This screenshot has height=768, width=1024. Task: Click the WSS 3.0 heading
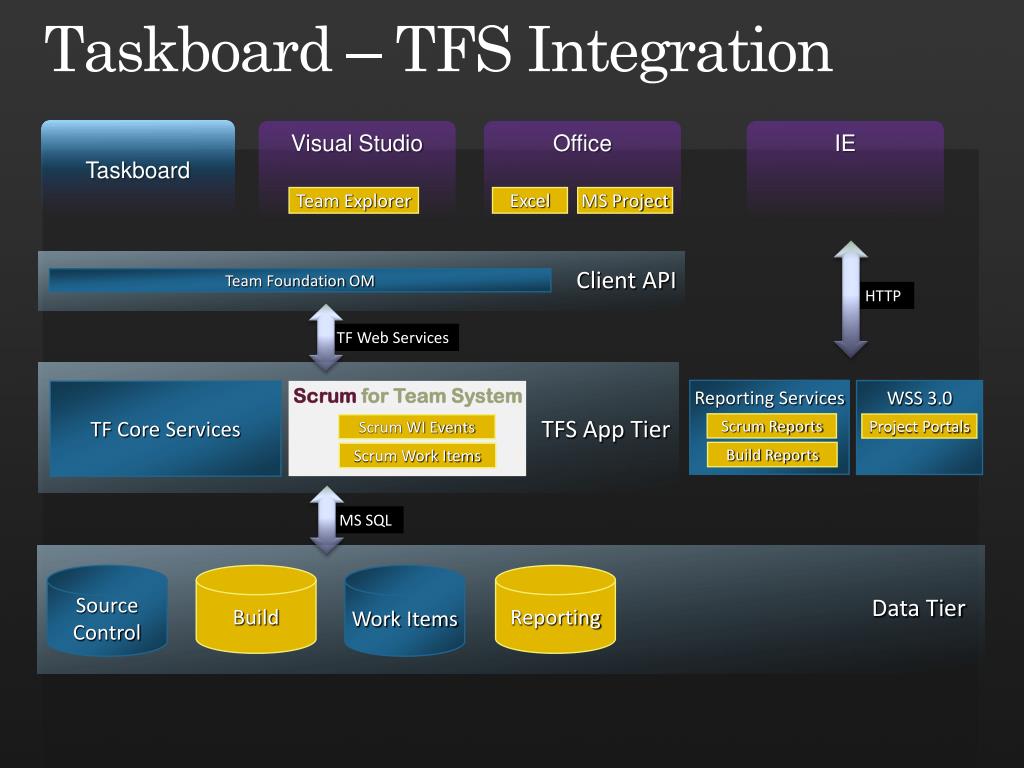pyautogui.click(x=920, y=398)
